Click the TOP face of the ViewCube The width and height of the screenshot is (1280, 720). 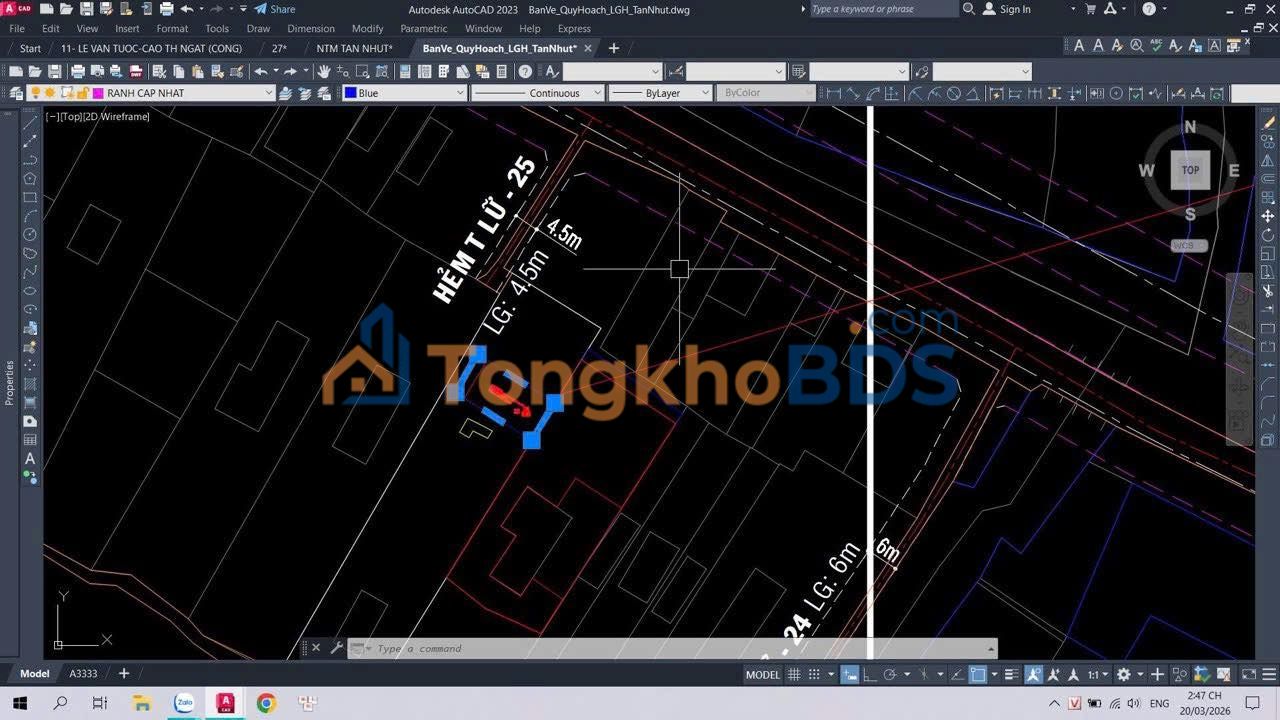1189,170
